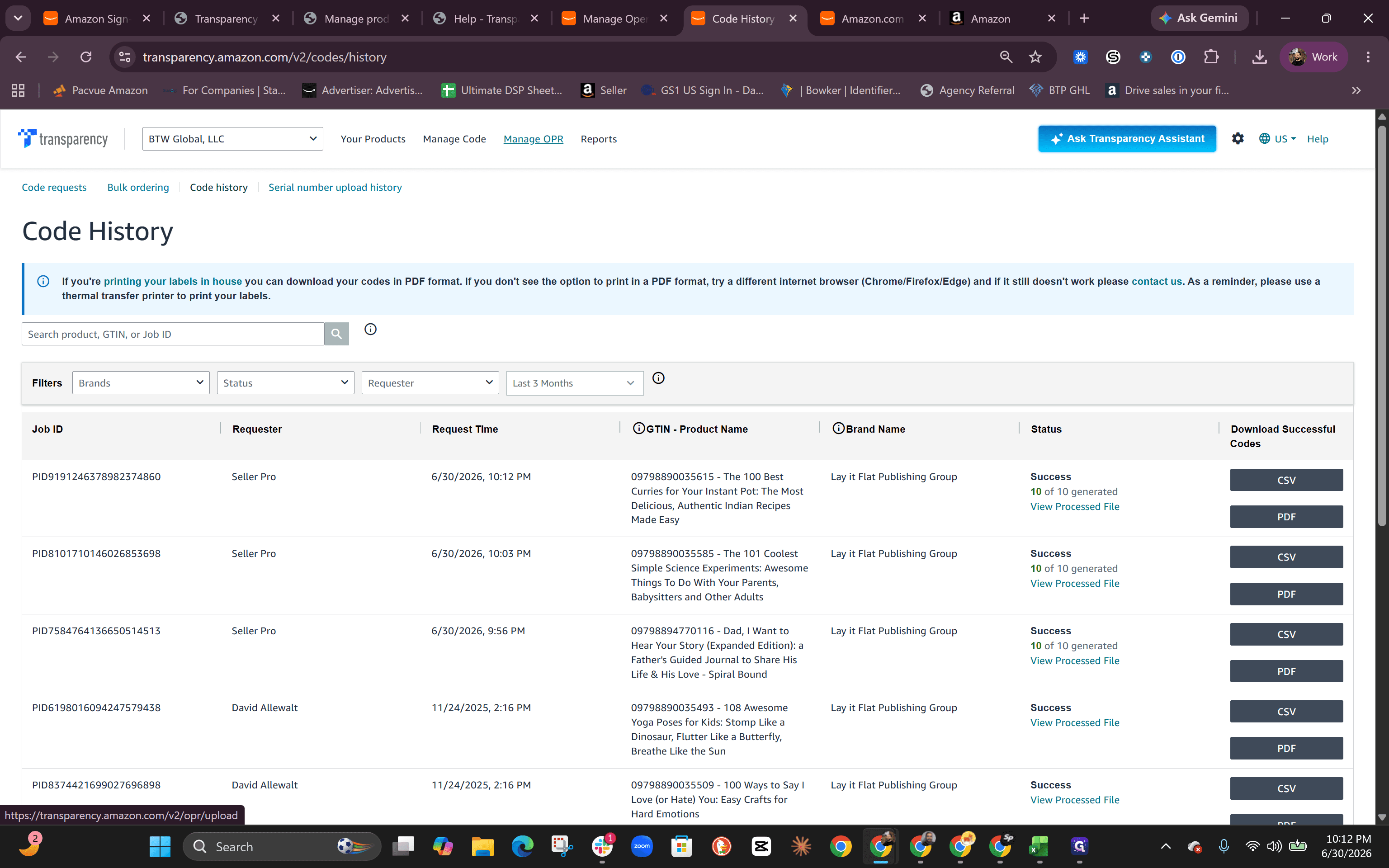The image size is (1389, 868).
Task: Download PDF for job PID8101710146026853698
Action: (1286, 594)
